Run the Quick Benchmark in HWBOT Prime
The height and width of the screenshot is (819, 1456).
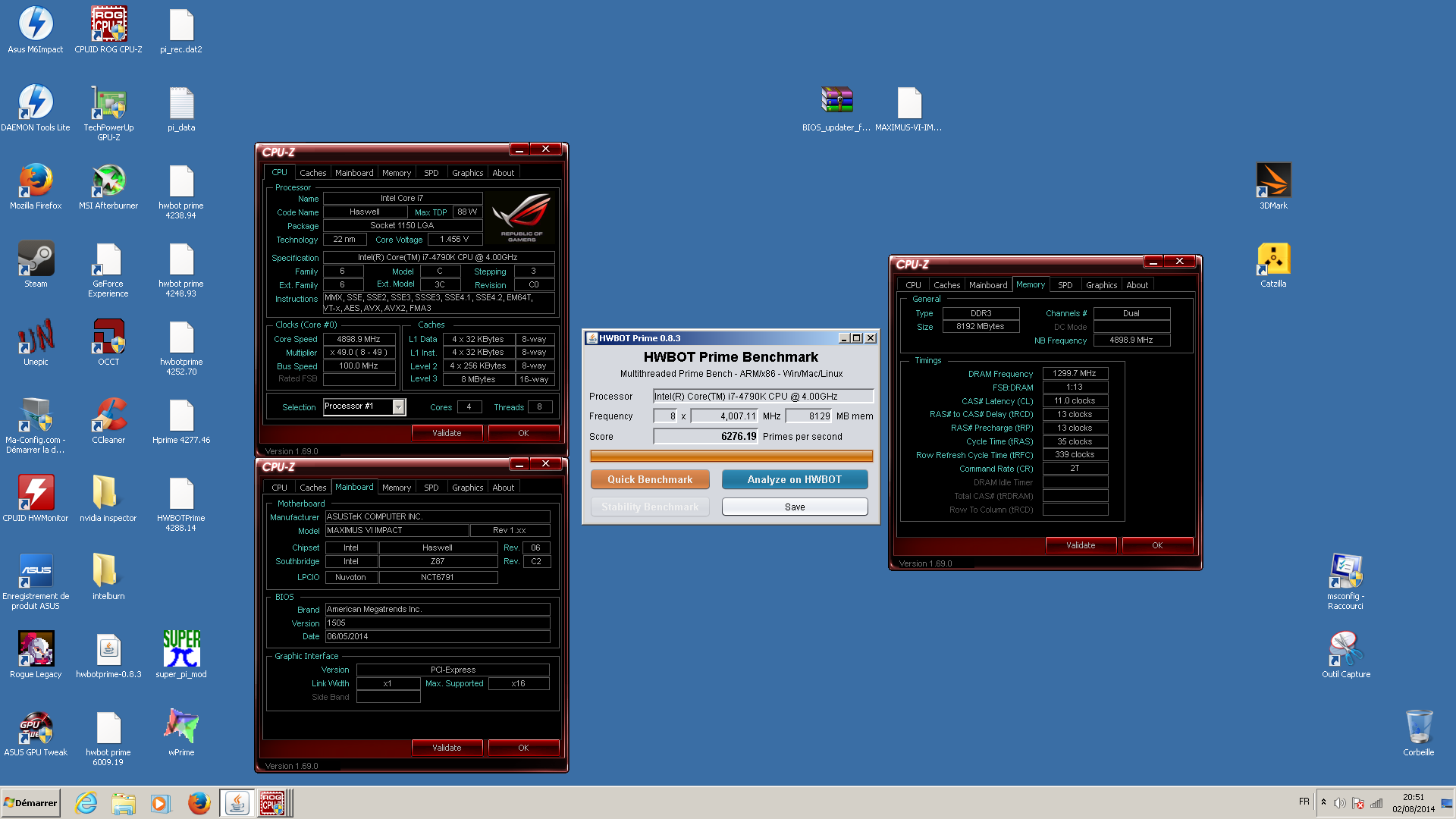650,479
